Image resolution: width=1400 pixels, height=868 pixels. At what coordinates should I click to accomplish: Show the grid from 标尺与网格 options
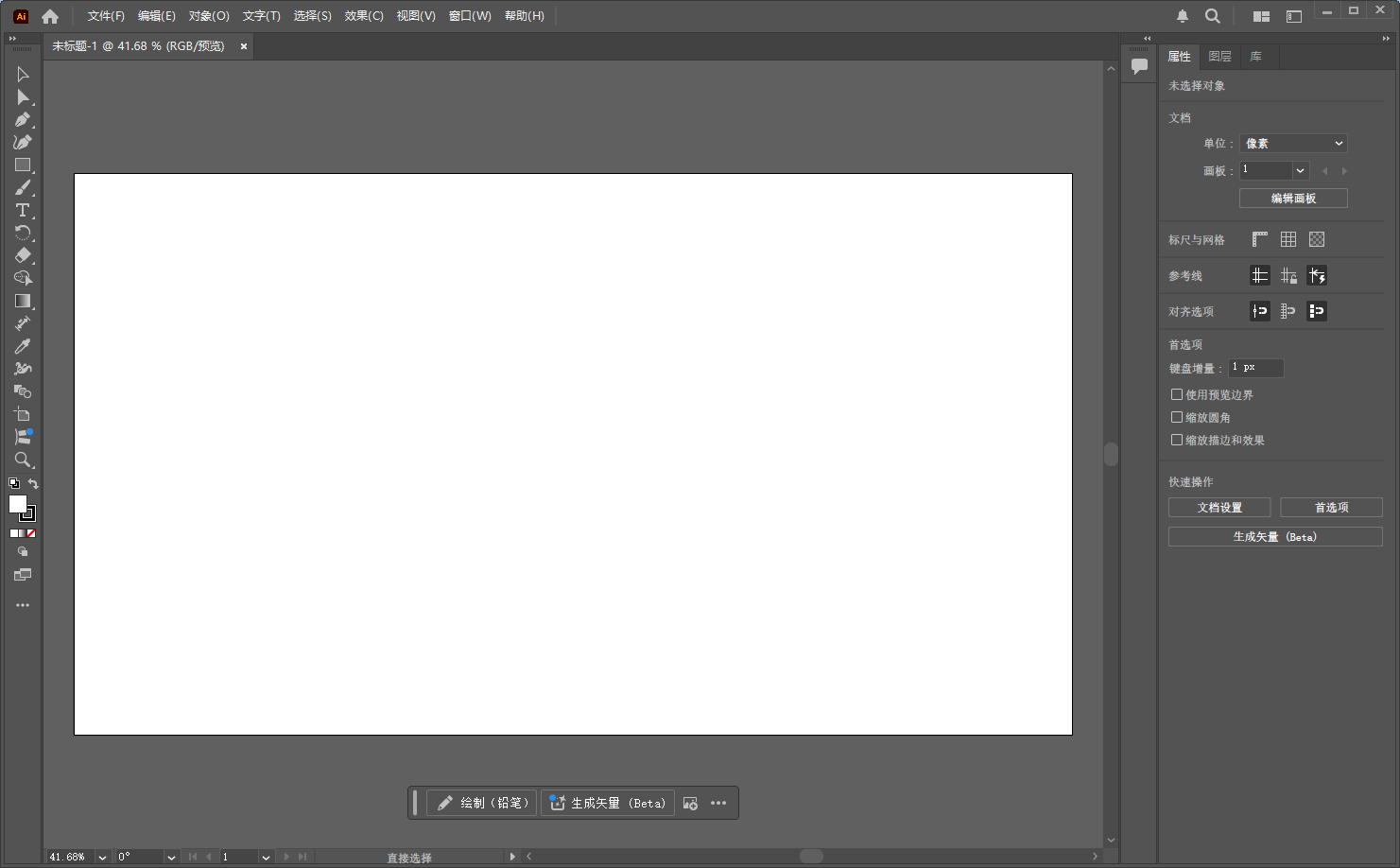coord(1288,238)
